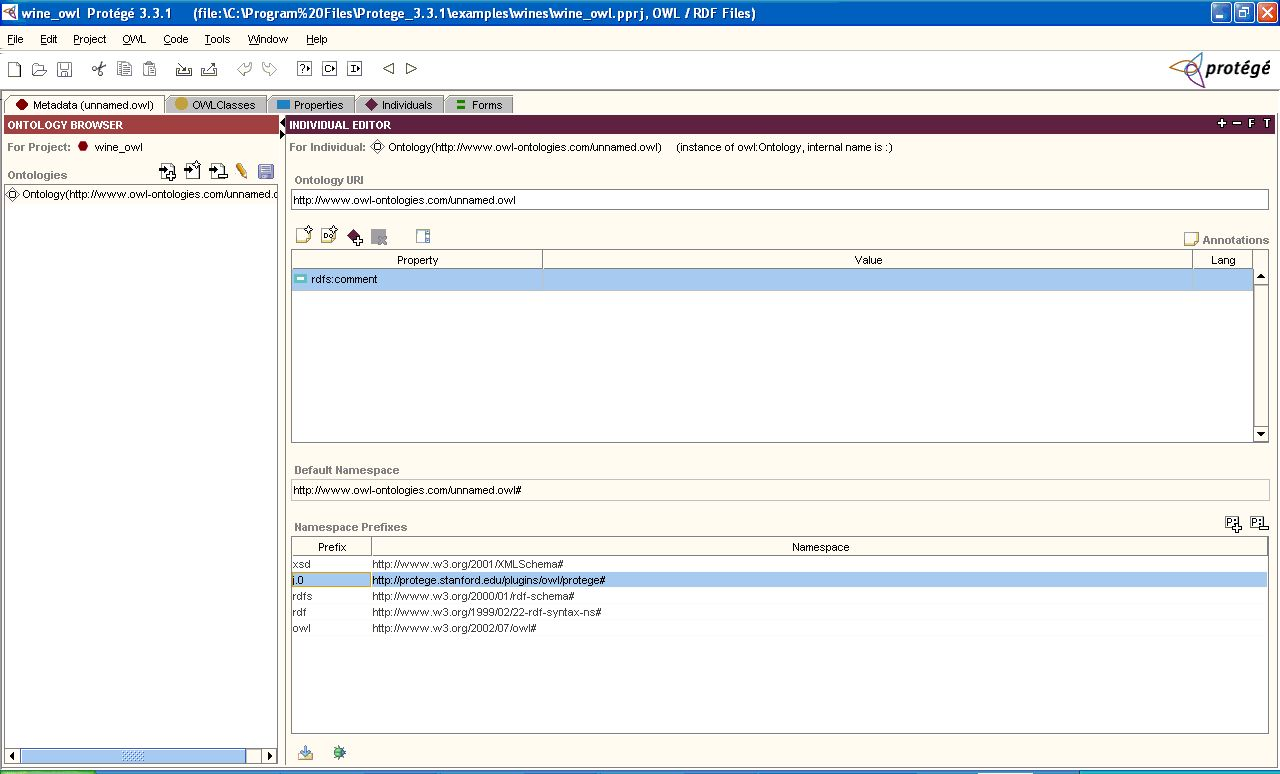This screenshot has width=1280, height=774.
Task: Open the Help menu
Action: (x=317, y=39)
